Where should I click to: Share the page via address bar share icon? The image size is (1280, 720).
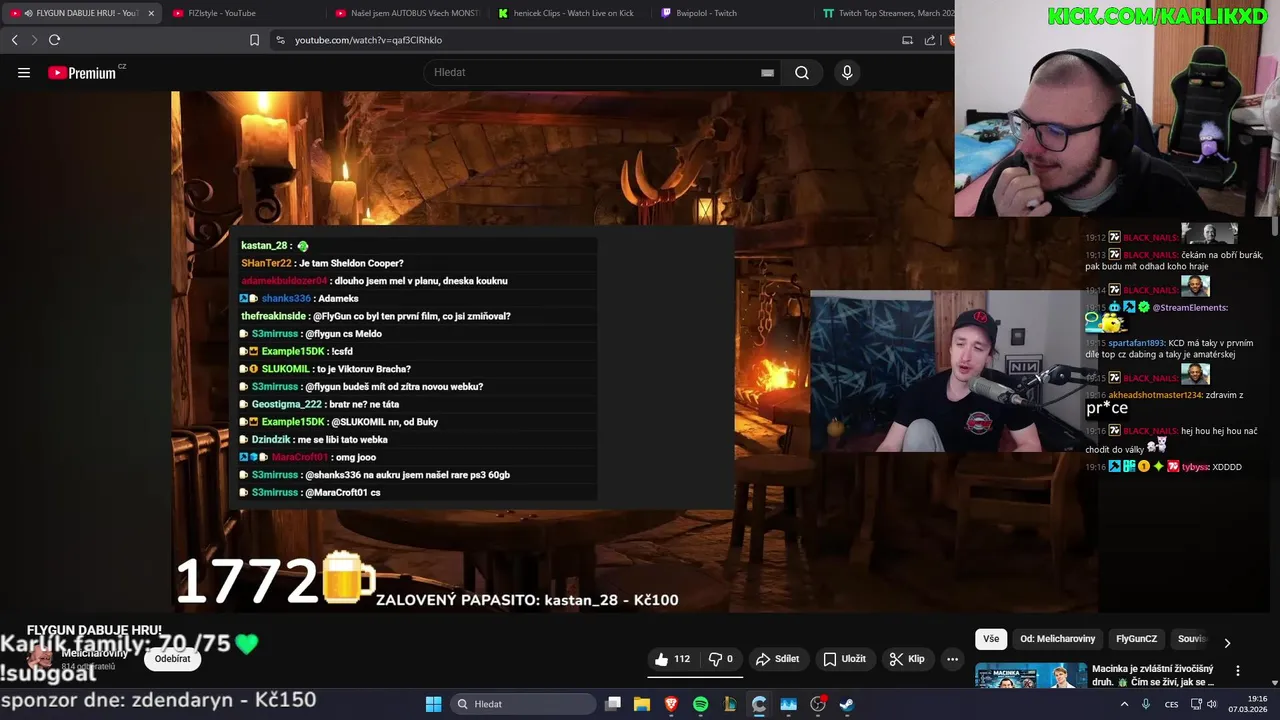tap(930, 40)
